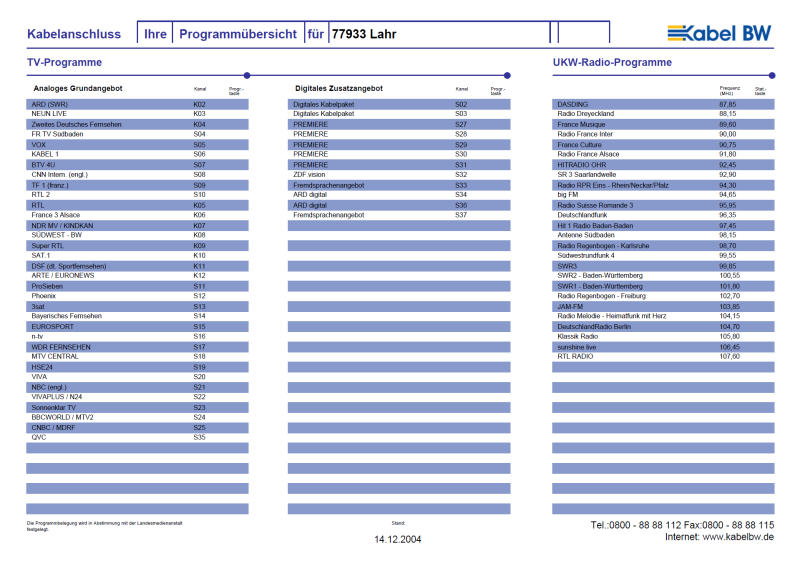Select the 'RTL 2' channel row
Screen dimensions: 800x566
(137, 195)
